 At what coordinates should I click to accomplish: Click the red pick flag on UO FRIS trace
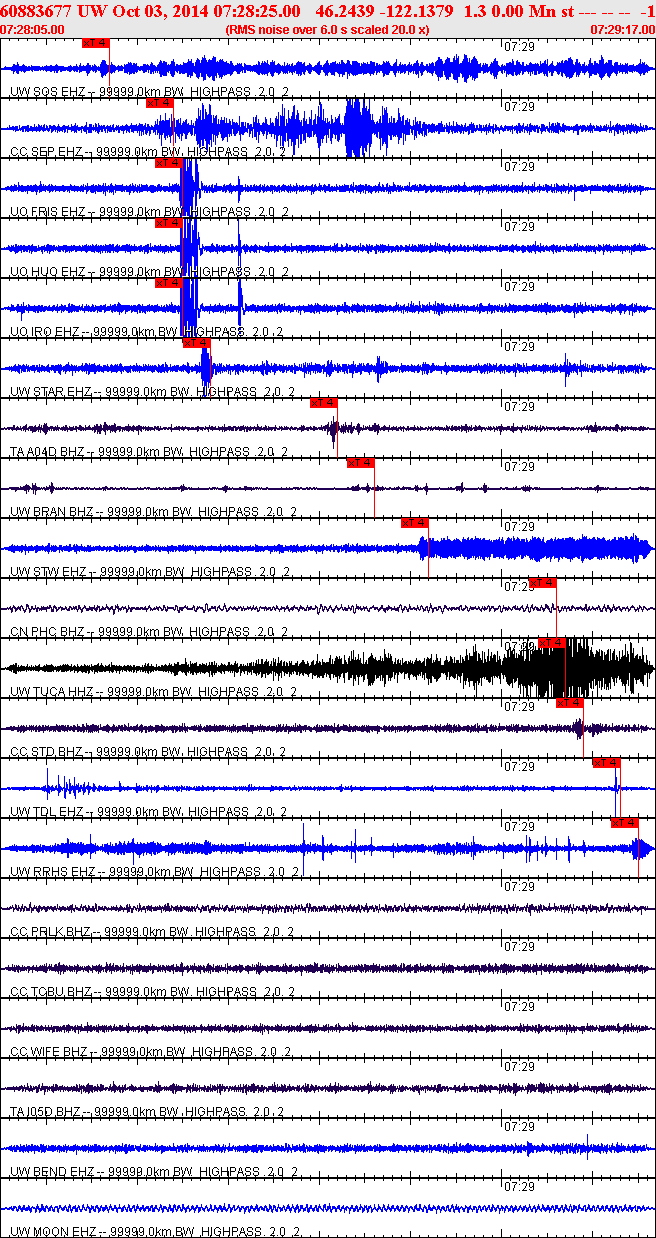click(x=169, y=163)
